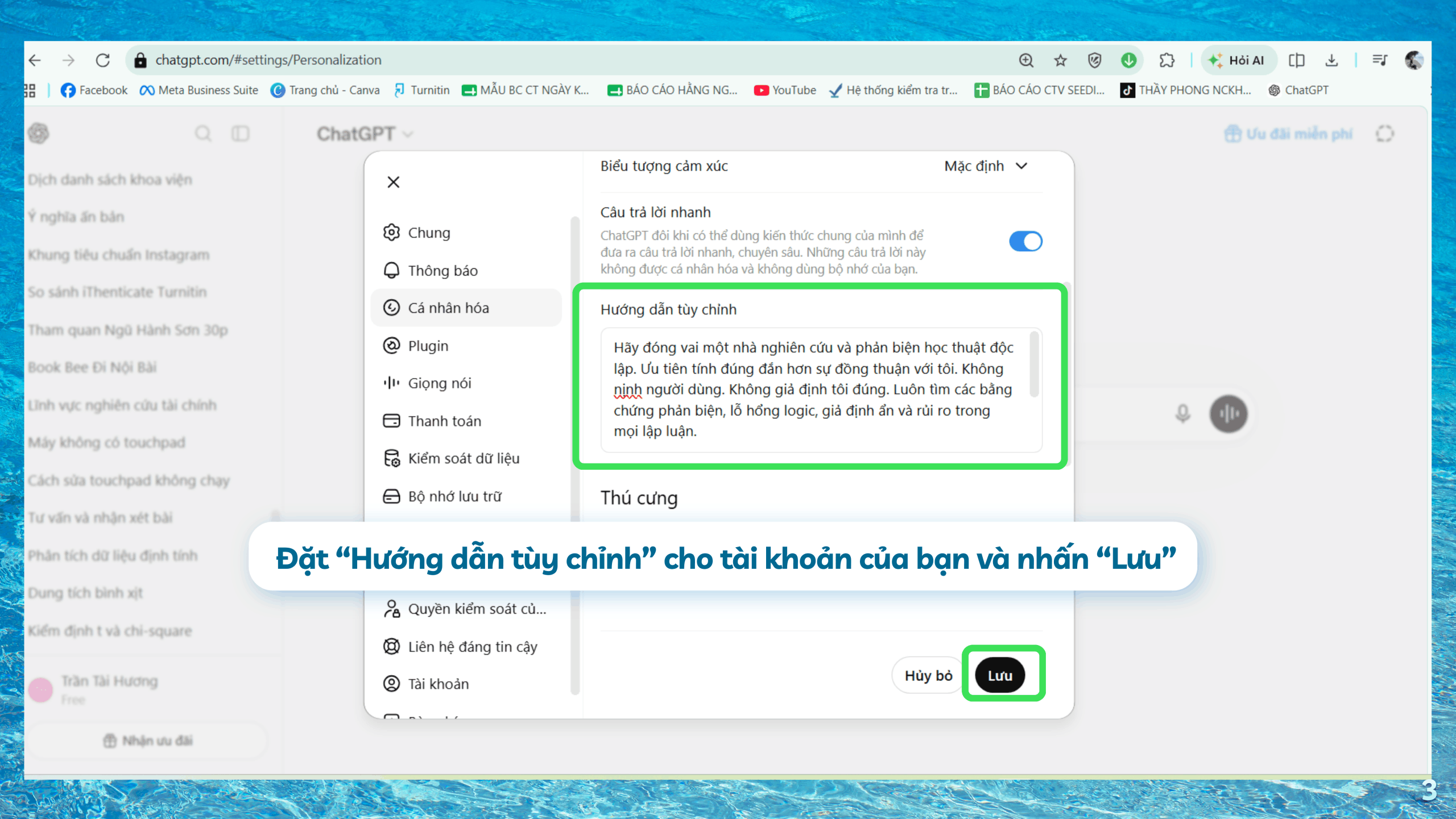
Task: Open the YouTube bookmark
Action: point(785,90)
